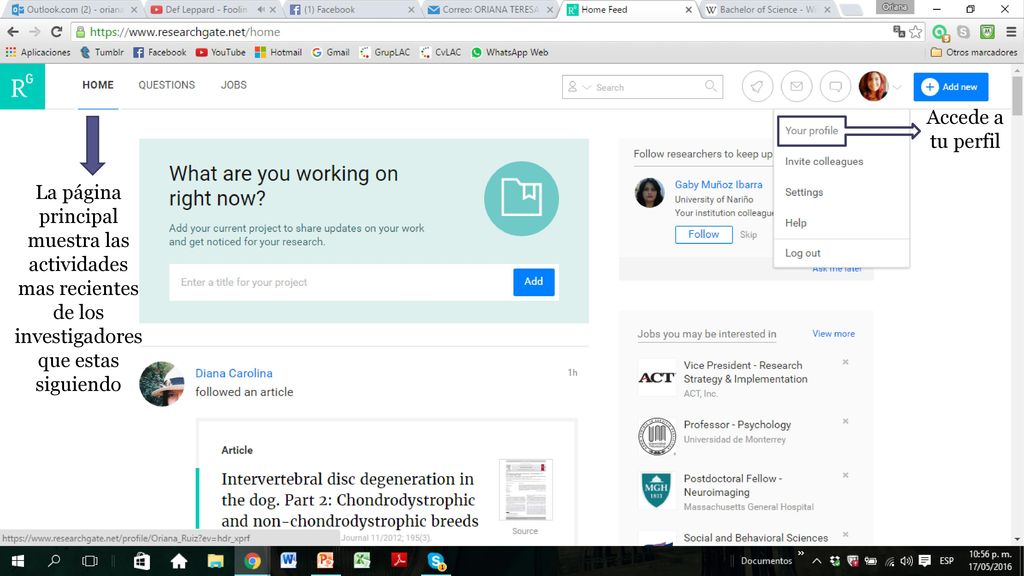Expand the chevron next to profile avatar
This screenshot has width=1024, height=576.
pos(897,87)
